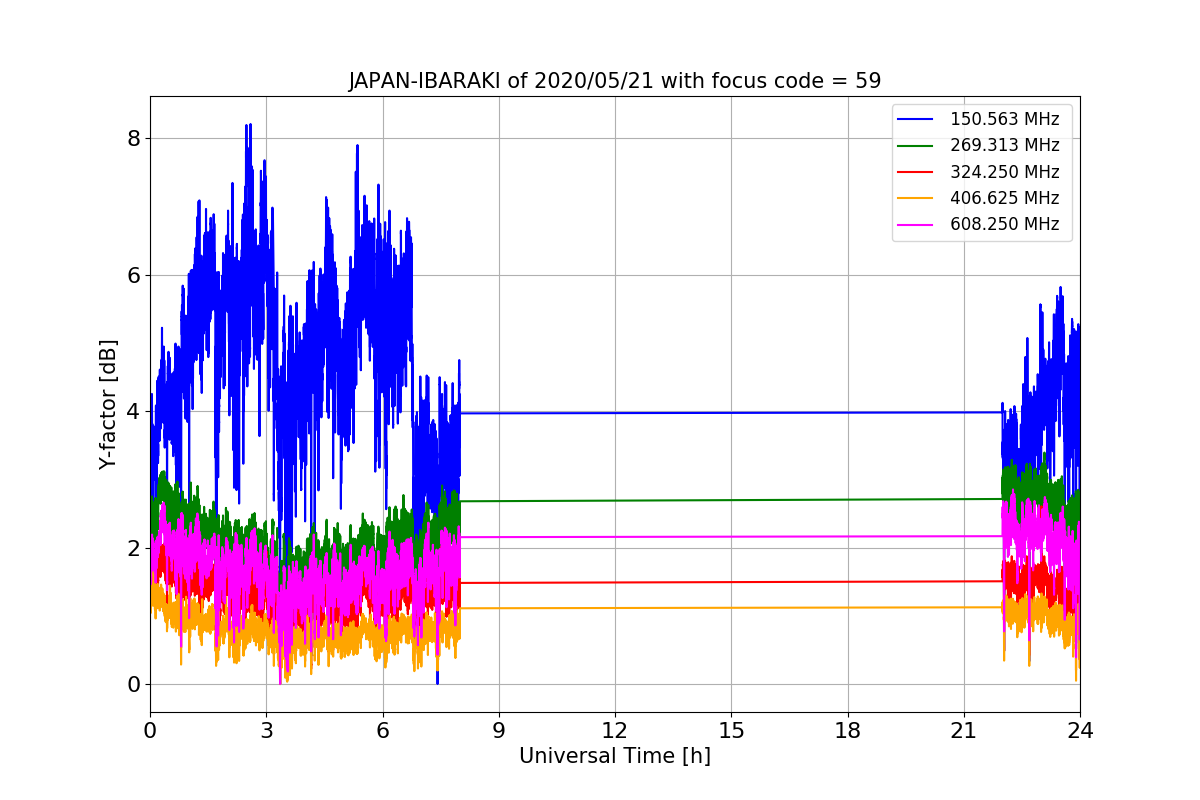
Task: Click x-axis tick label 9
Action: (x=499, y=730)
